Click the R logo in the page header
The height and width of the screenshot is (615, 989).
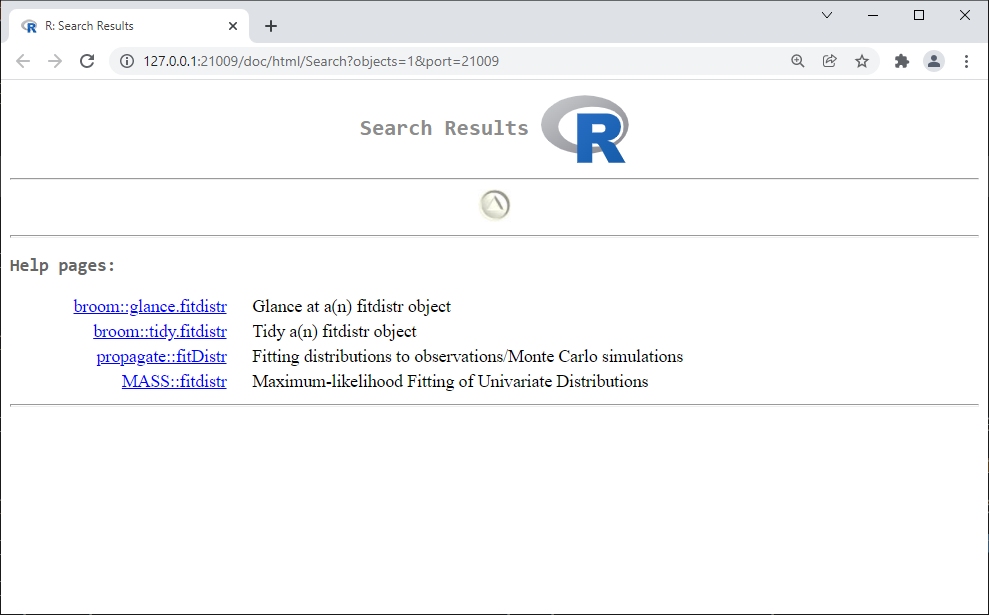[585, 129]
